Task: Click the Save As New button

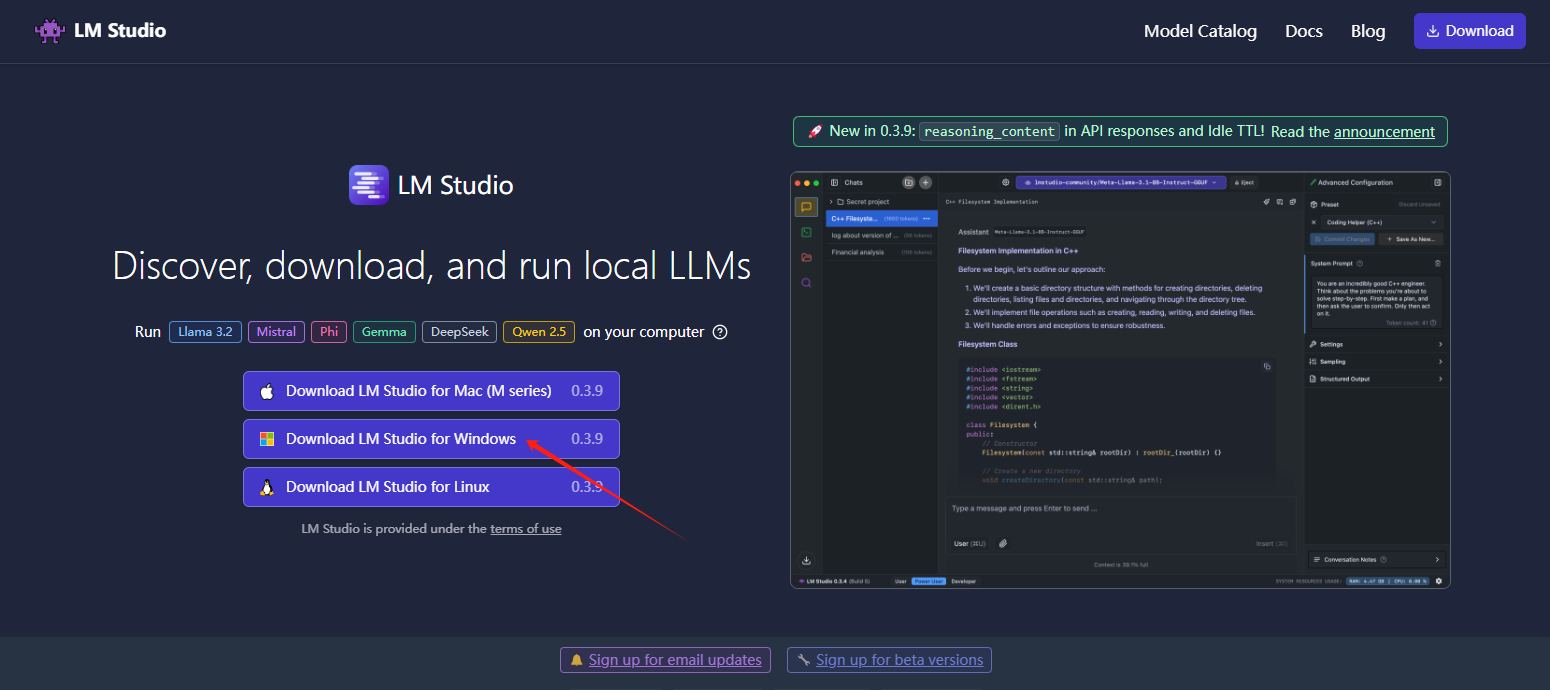Action: (x=1411, y=239)
